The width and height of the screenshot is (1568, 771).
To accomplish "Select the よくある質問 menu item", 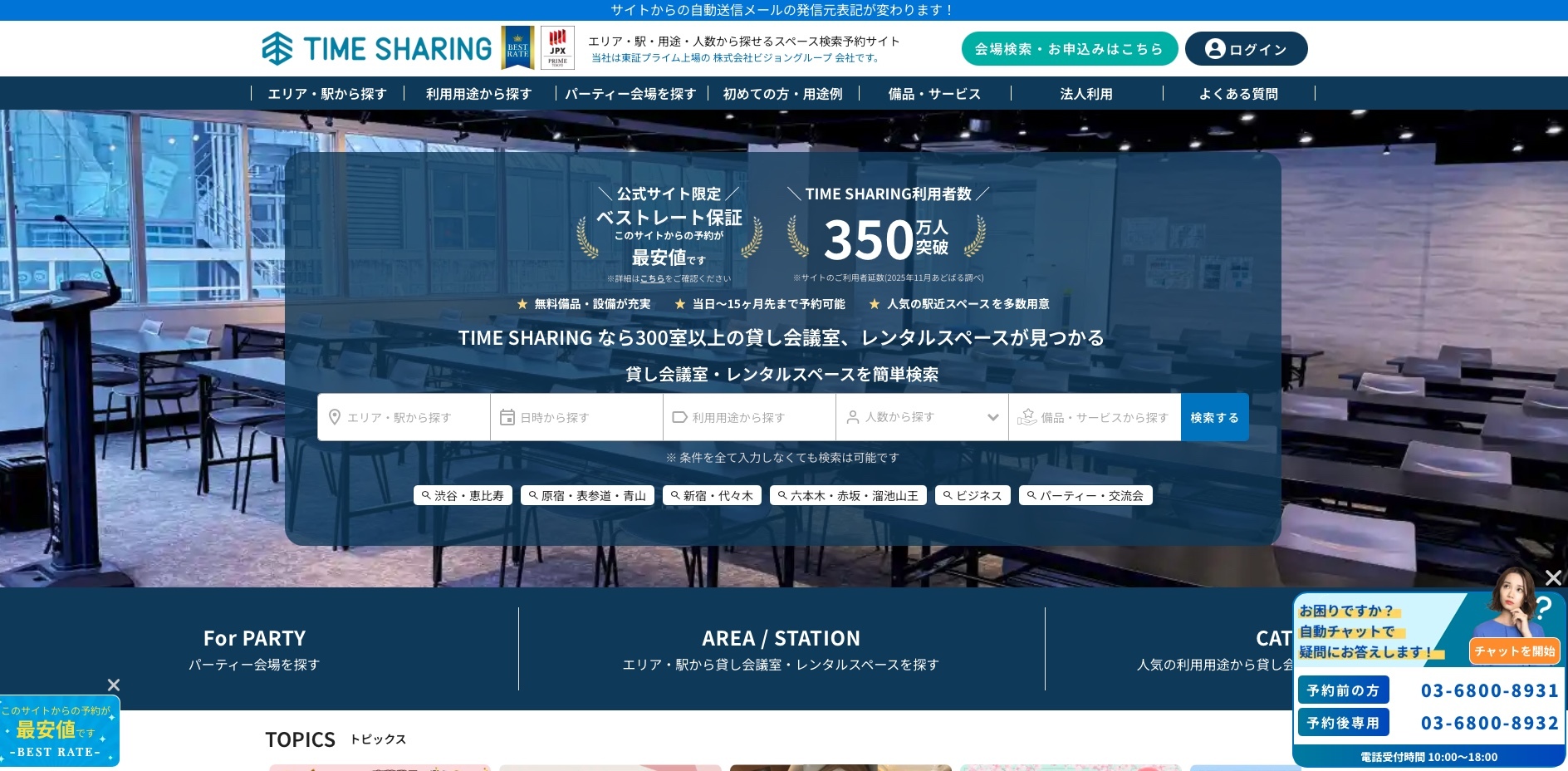I will 1238,94.
